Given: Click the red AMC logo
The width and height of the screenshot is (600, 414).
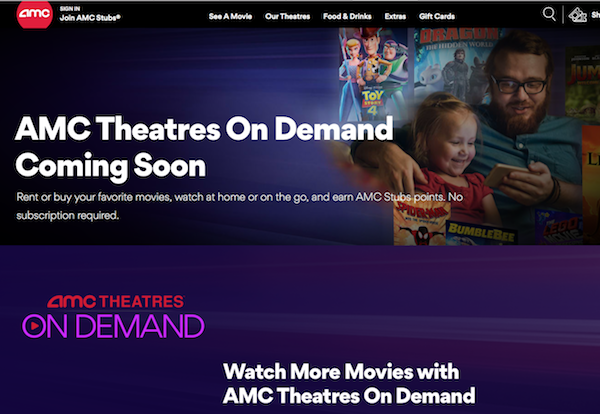Looking at the screenshot, I should (x=34, y=14).
